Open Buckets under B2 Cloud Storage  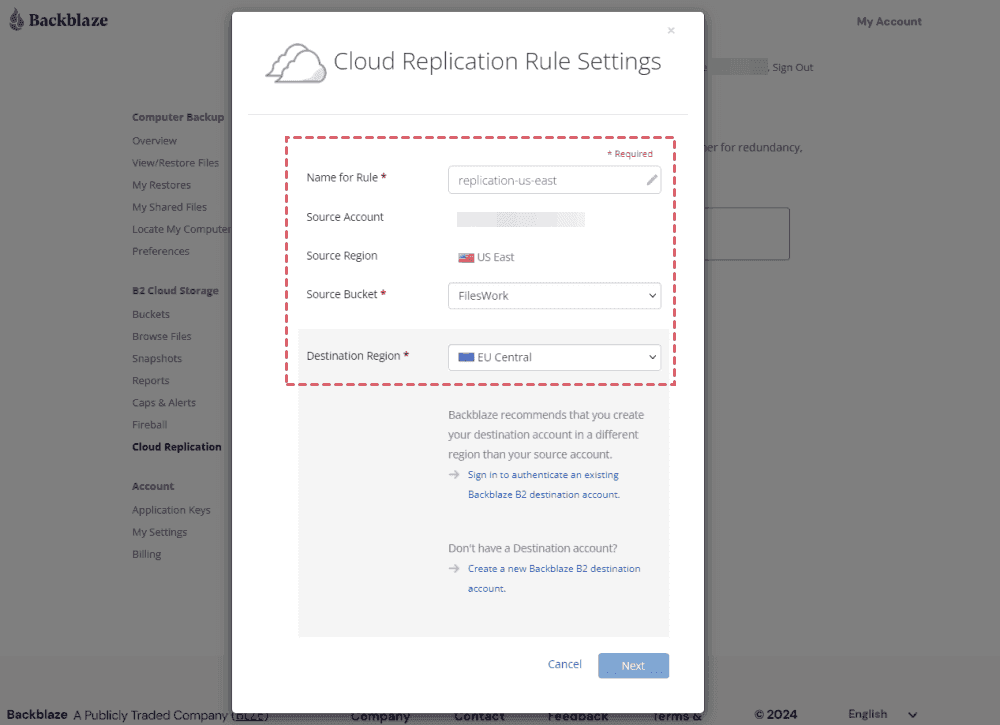[x=151, y=314]
